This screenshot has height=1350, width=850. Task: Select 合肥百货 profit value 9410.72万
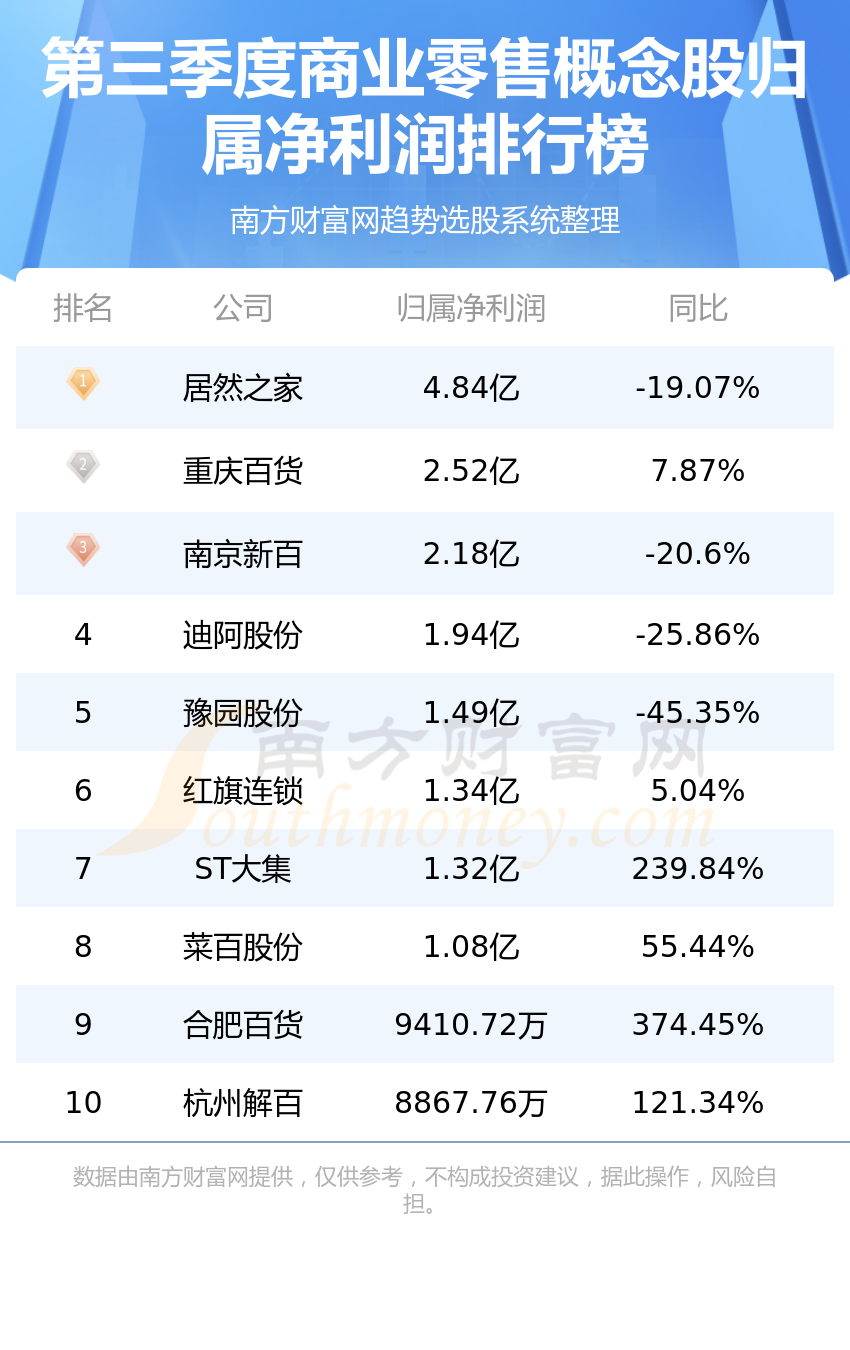click(471, 1025)
